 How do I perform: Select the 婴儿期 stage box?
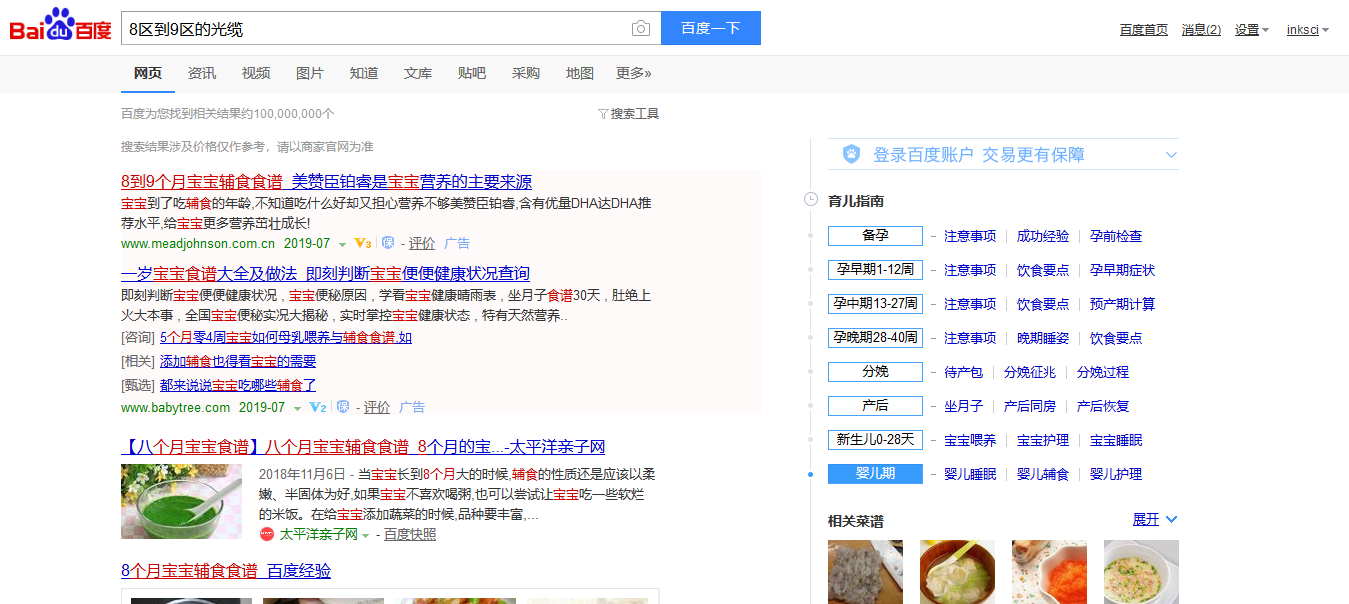pos(875,474)
